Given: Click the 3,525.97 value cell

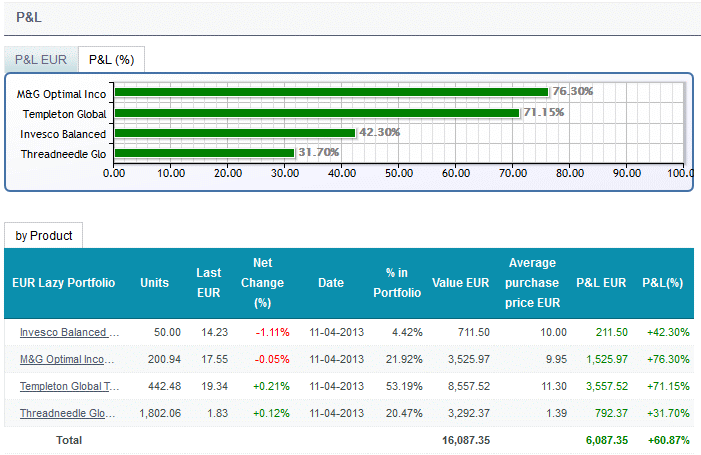Looking at the screenshot, I should coord(469,359).
